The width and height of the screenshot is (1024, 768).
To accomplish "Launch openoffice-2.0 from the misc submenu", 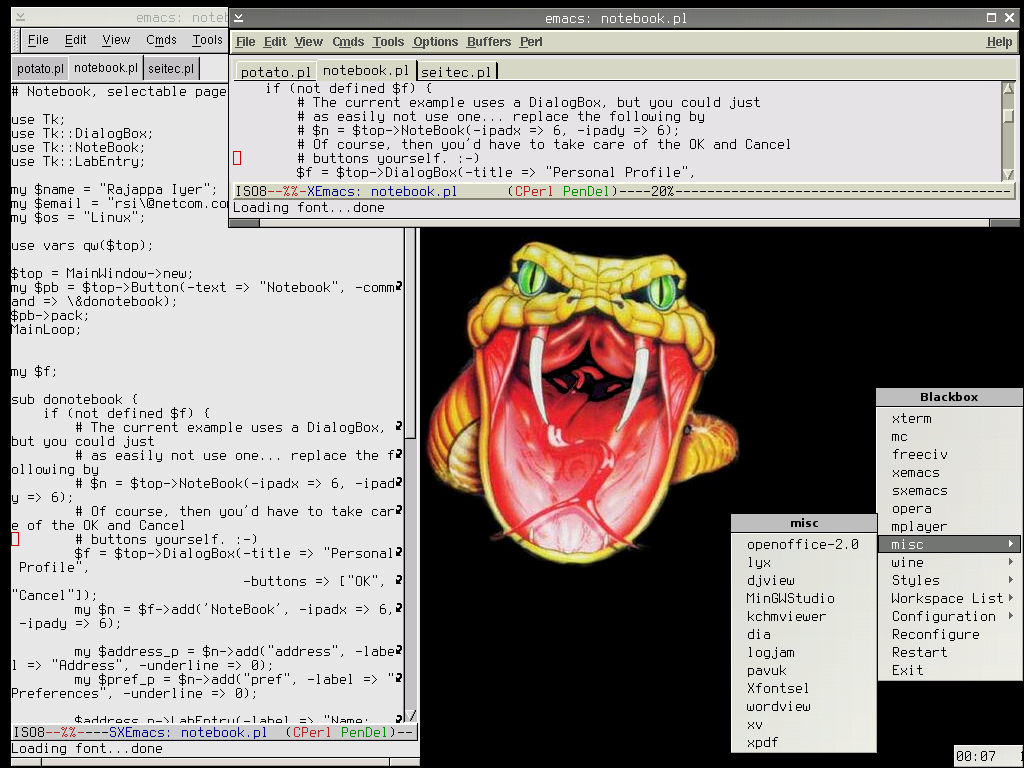I will 804,545.
